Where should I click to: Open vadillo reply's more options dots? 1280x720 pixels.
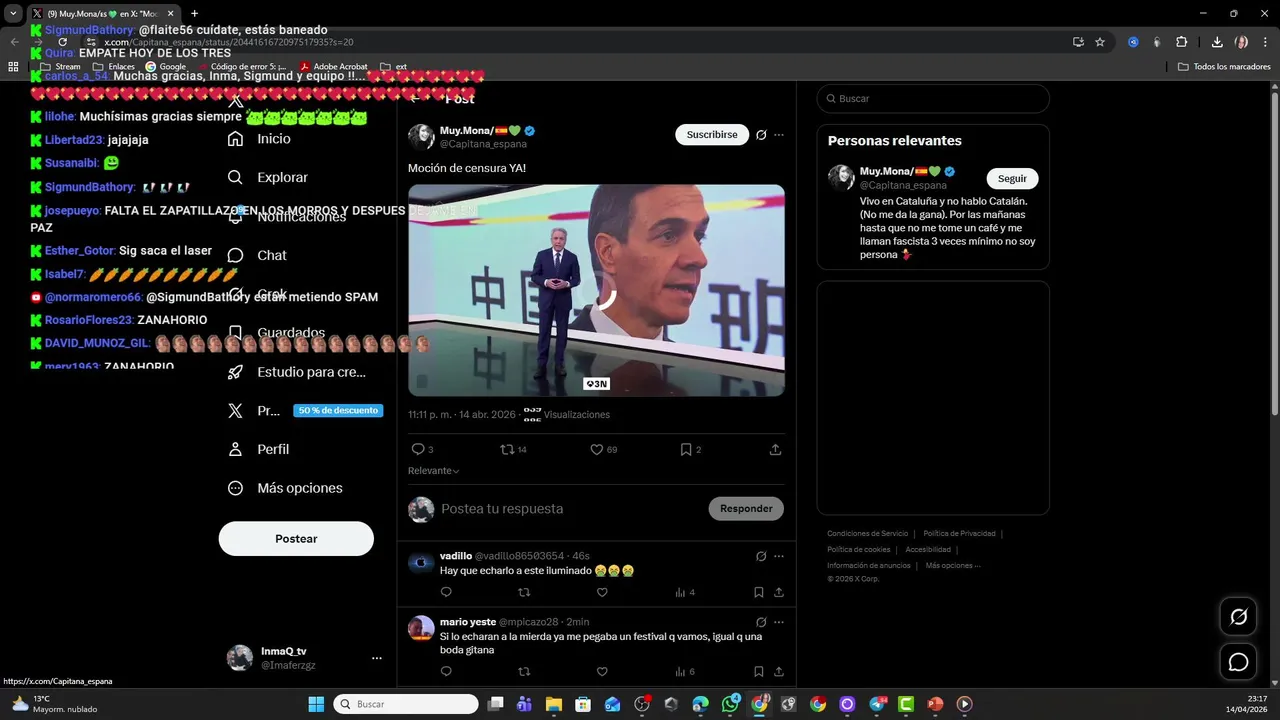(779, 556)
